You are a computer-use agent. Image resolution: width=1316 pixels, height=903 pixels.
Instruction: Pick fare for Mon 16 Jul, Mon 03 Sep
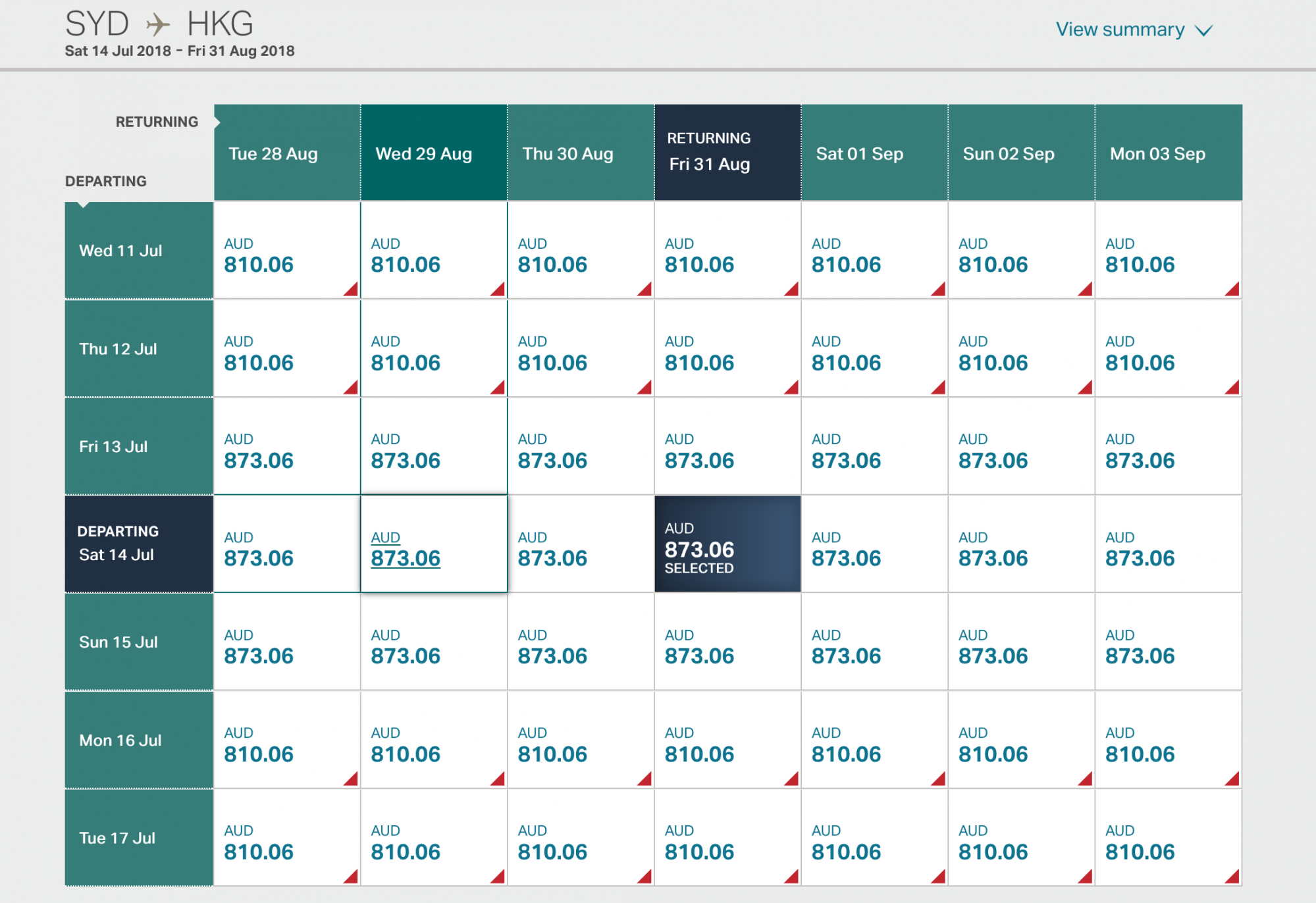tap(1169, 740)
